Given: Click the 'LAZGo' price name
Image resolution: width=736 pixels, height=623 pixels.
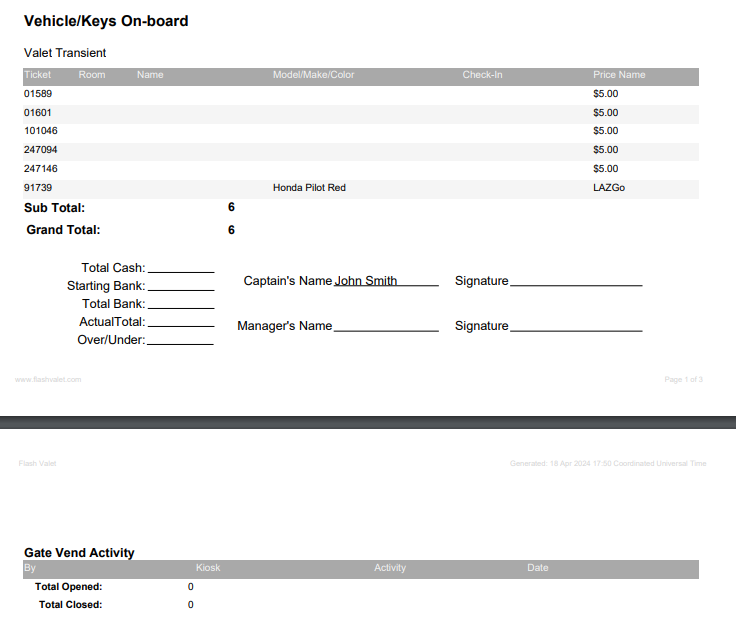Looking at the screenshot, I should 609,188.
